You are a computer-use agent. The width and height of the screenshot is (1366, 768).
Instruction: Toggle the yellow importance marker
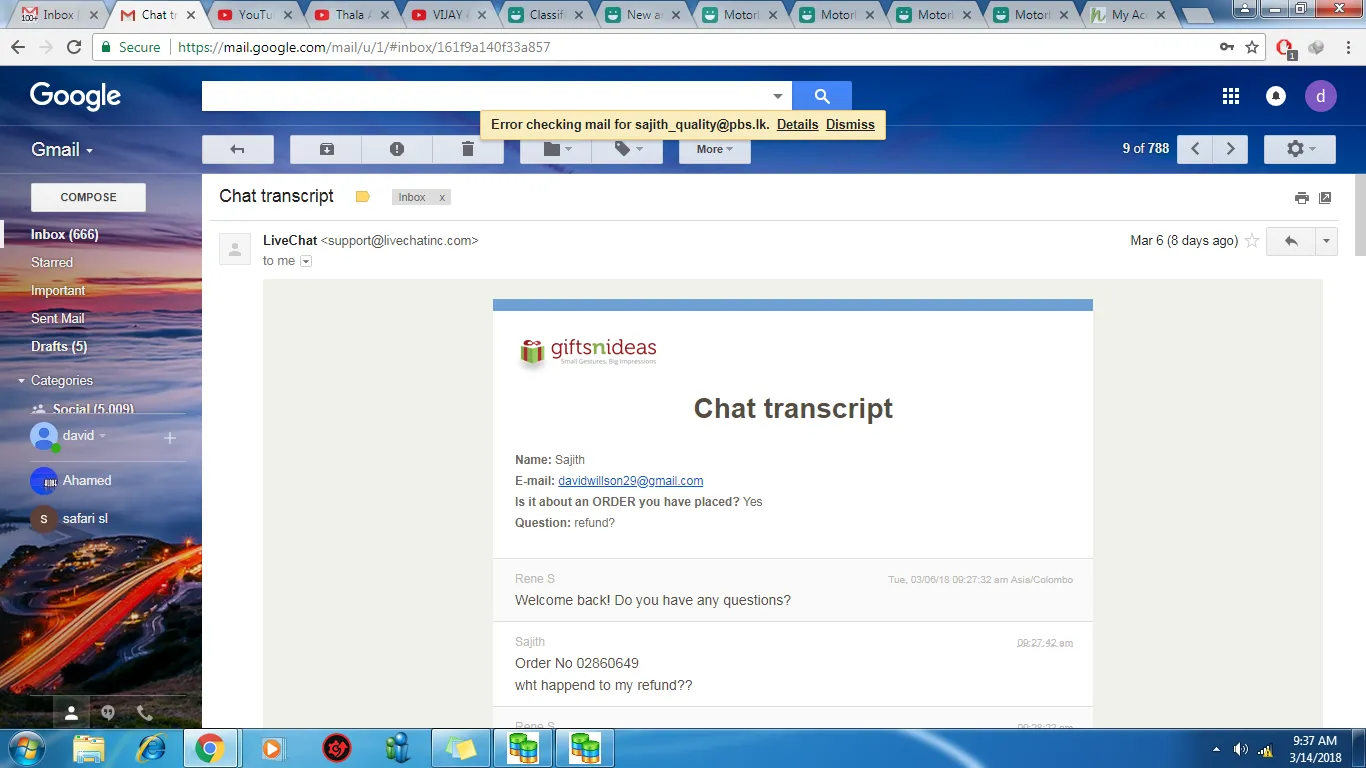point(363,197)
